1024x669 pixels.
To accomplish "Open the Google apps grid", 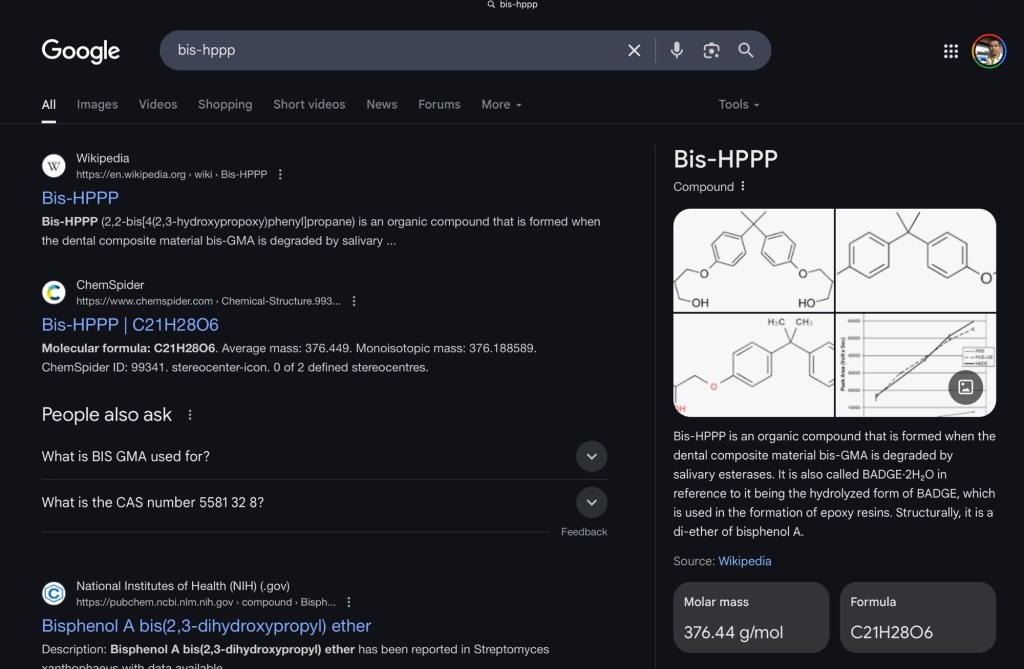I will (951, 51).
